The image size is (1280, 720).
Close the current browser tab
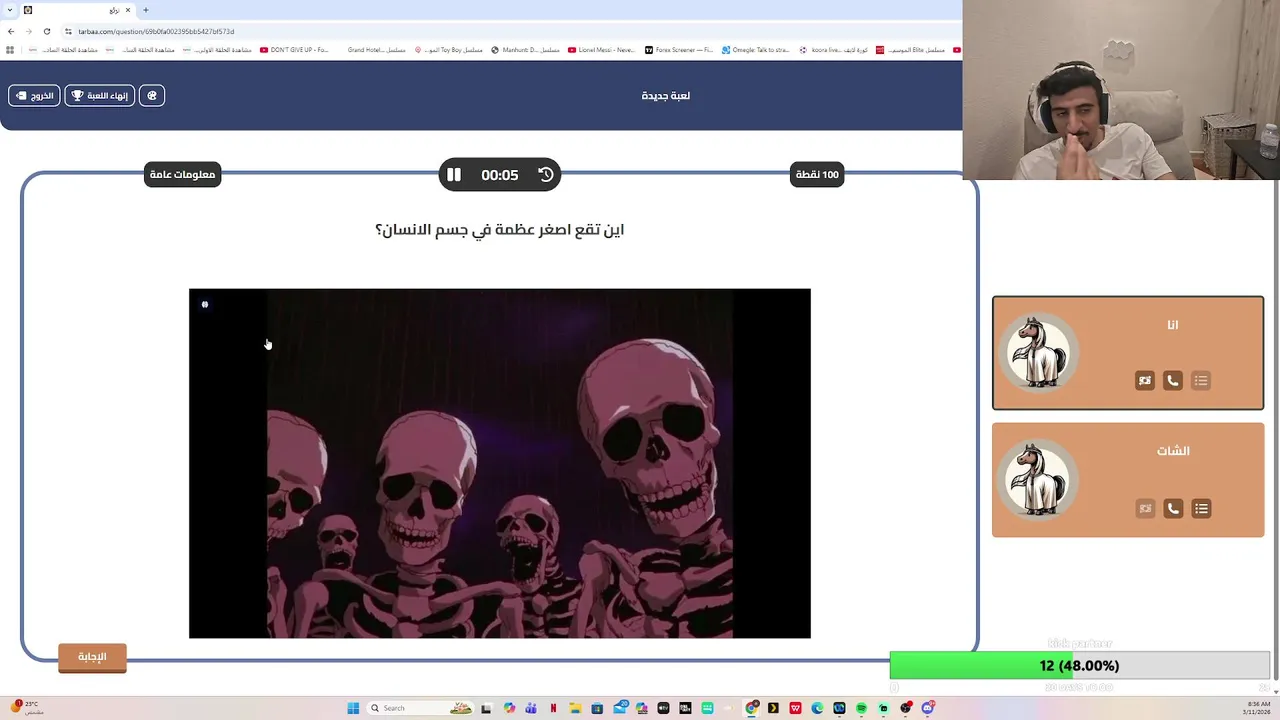128,10
